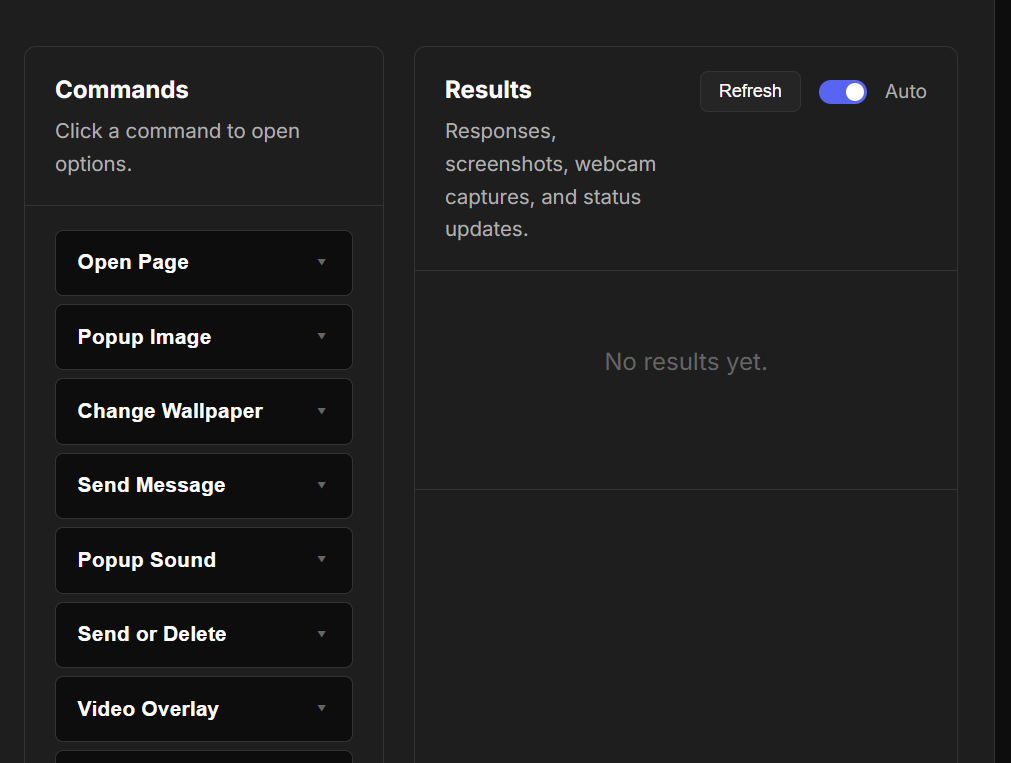Open the Popup Image command options
This screenshot has width=1011, height=763.
pyautogui.click(x=204, y=337)
